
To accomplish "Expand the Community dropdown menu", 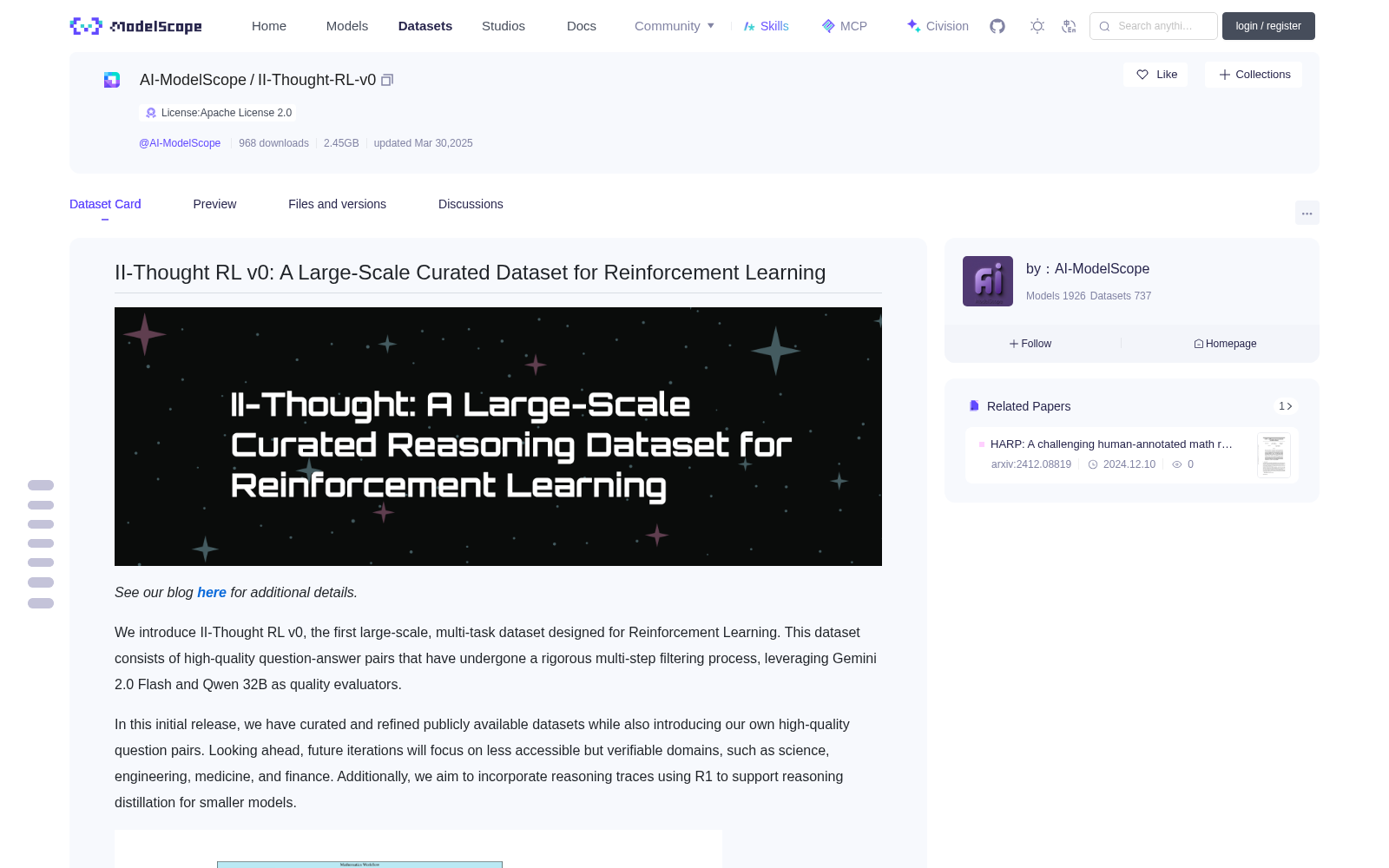I will (x=675, y=26).
